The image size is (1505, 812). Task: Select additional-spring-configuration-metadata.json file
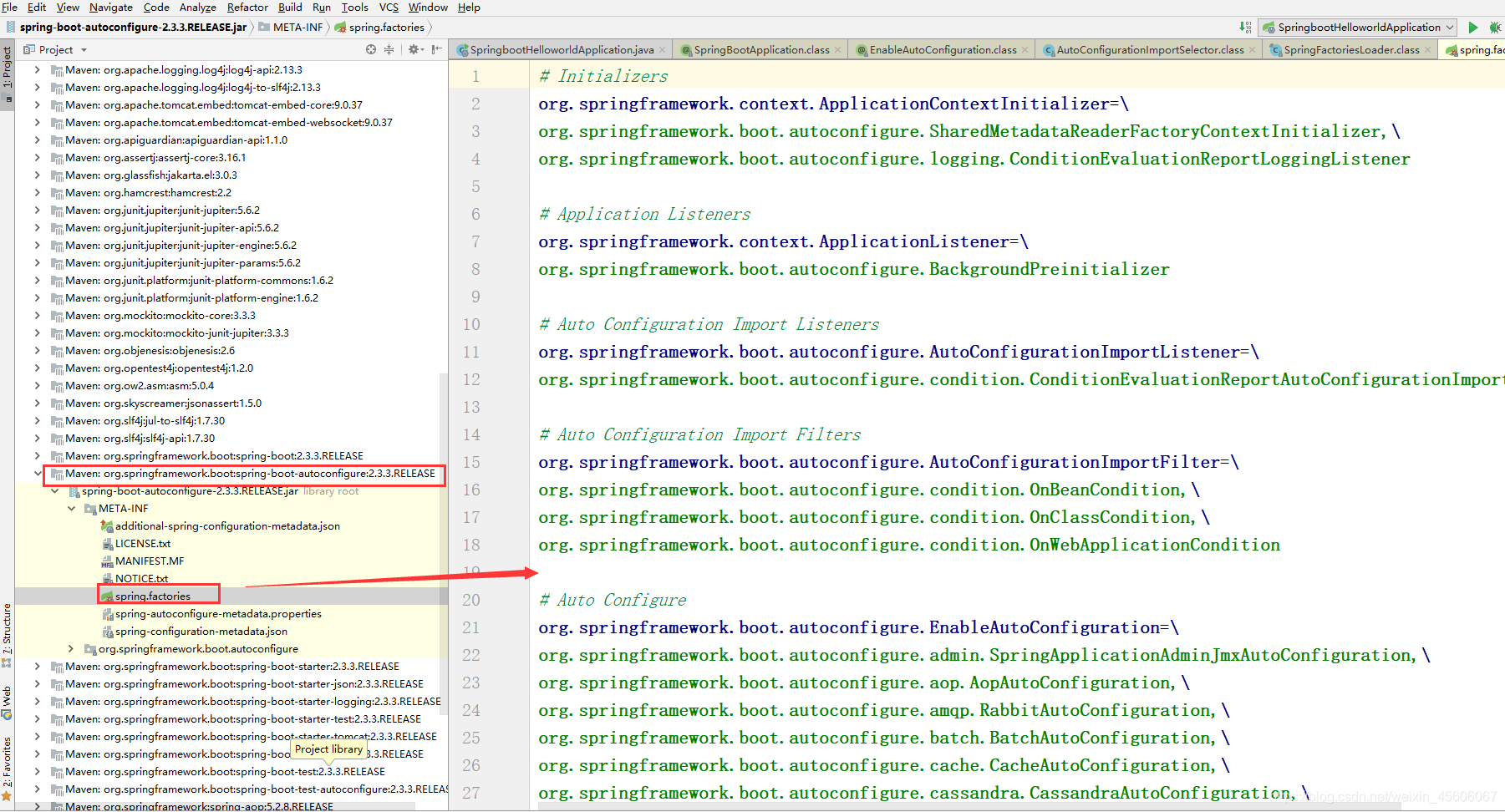227,526
